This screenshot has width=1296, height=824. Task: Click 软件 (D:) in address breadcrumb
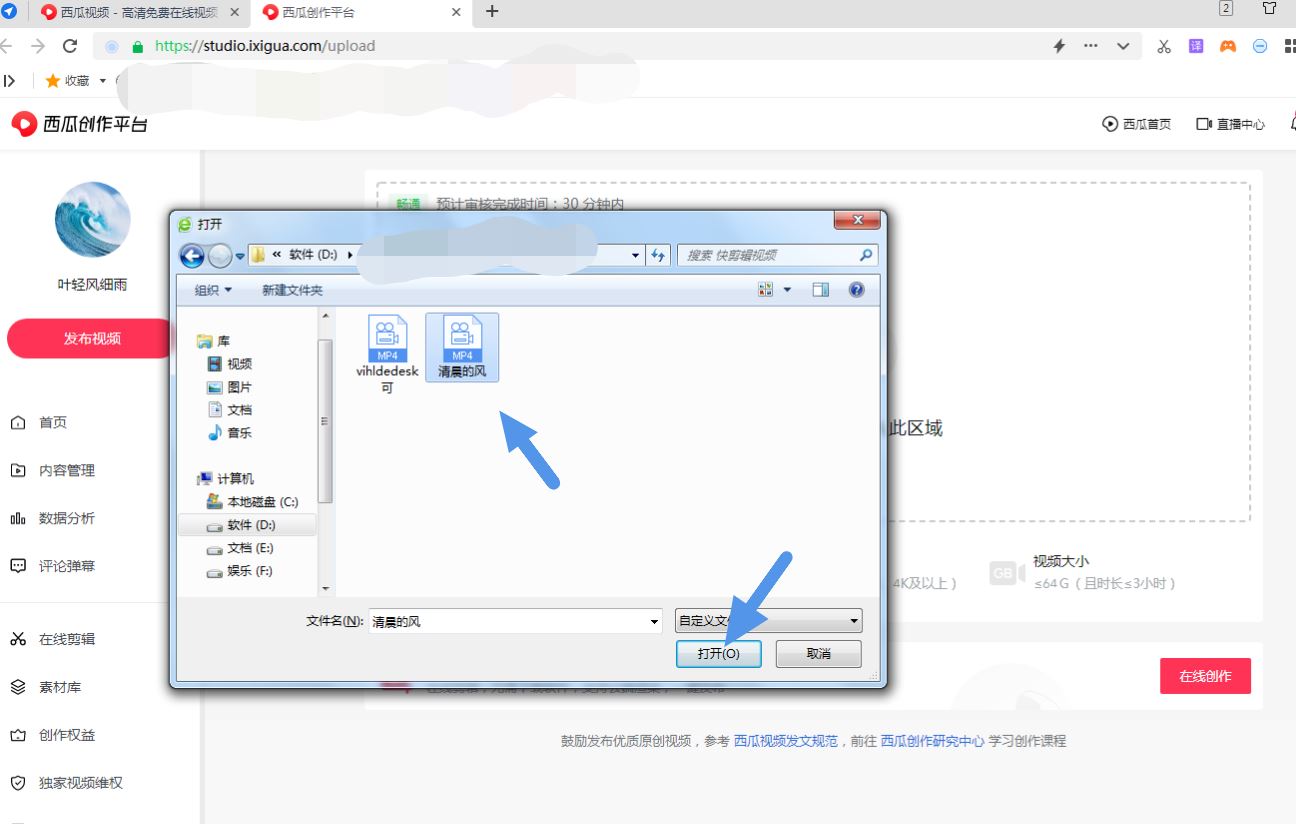coord(314,255)
